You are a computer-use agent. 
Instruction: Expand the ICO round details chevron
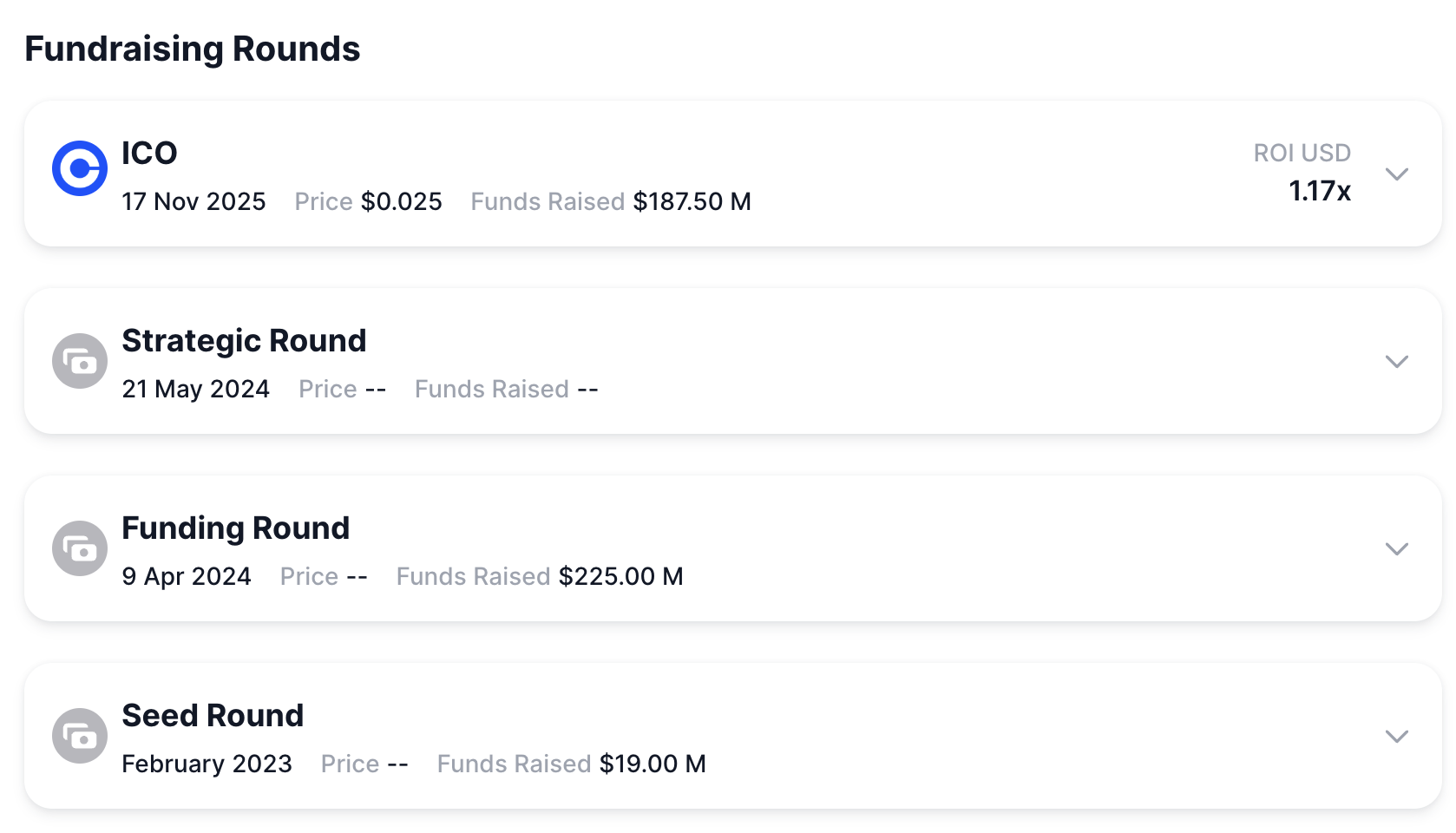(1396, 174)
